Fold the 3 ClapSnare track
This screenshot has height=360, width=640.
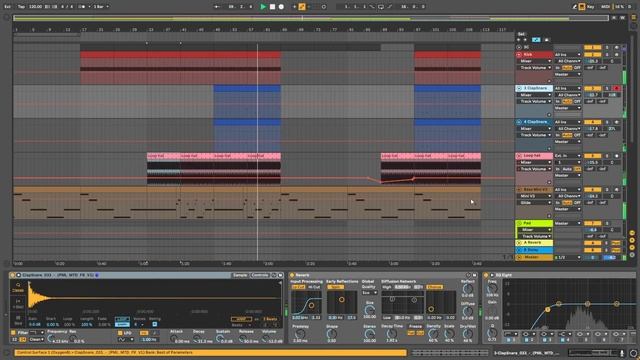519,88
